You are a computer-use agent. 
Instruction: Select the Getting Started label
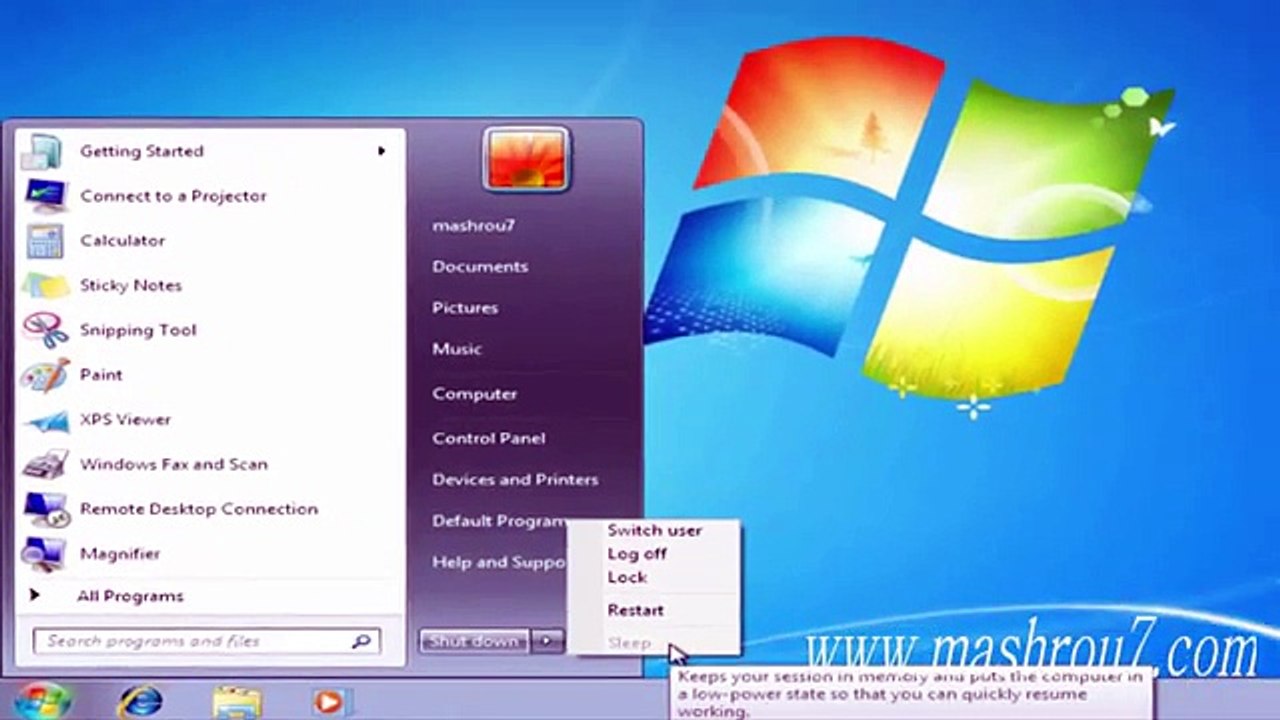[x=142, y=151]
